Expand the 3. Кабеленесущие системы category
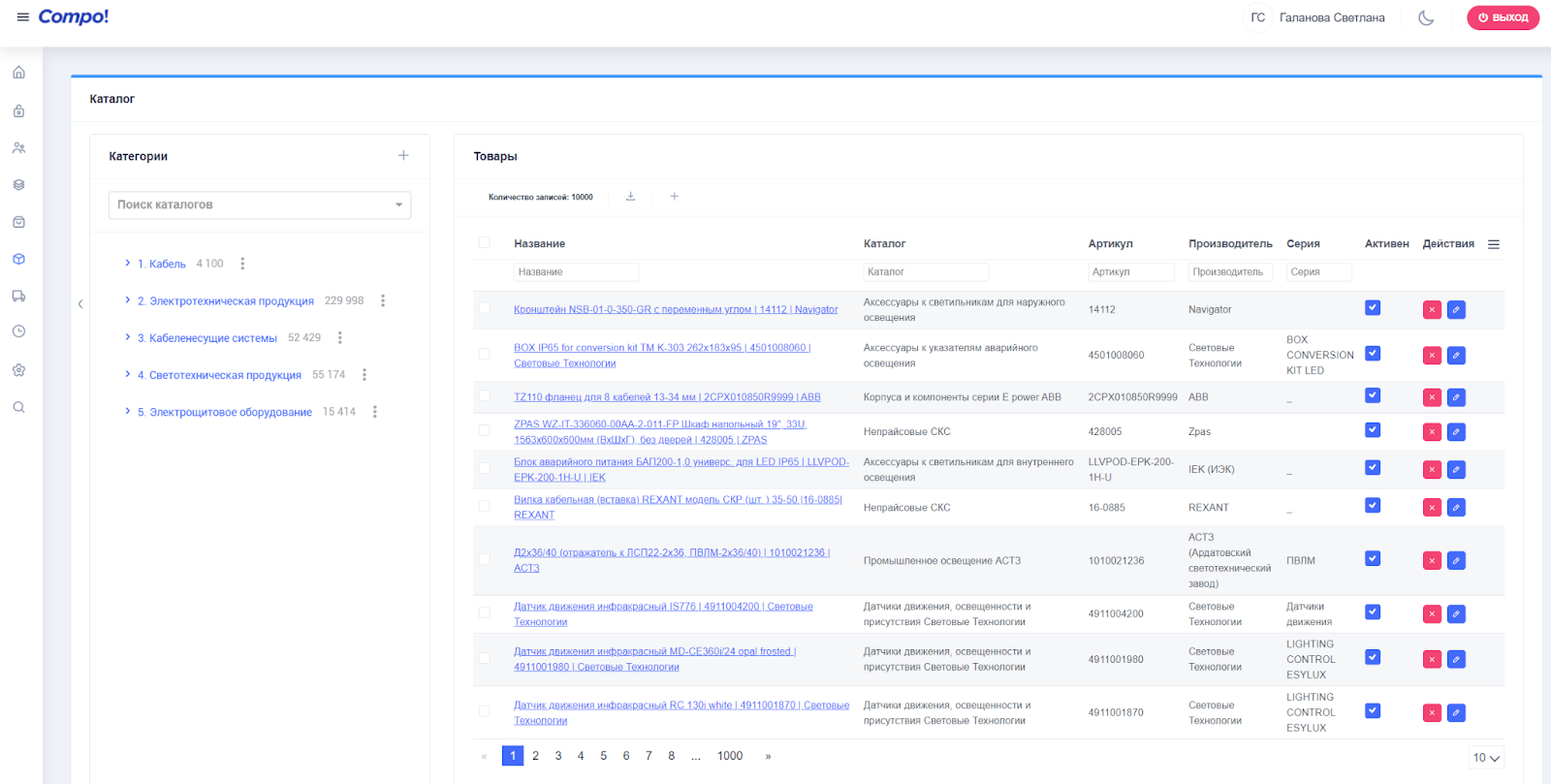Image resolution: width=1551 pixels, height=784 pixels. click(x=127, y=337)
